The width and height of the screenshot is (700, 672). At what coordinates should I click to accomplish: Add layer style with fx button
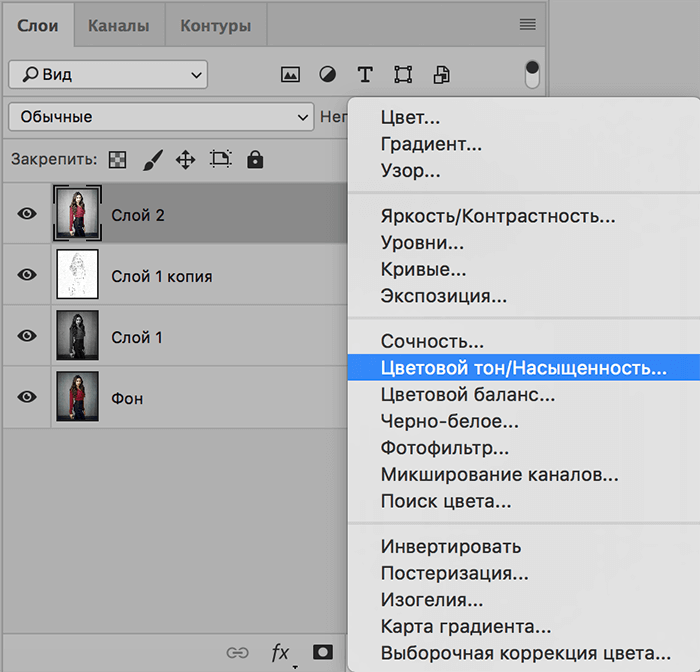coord(281,652)
